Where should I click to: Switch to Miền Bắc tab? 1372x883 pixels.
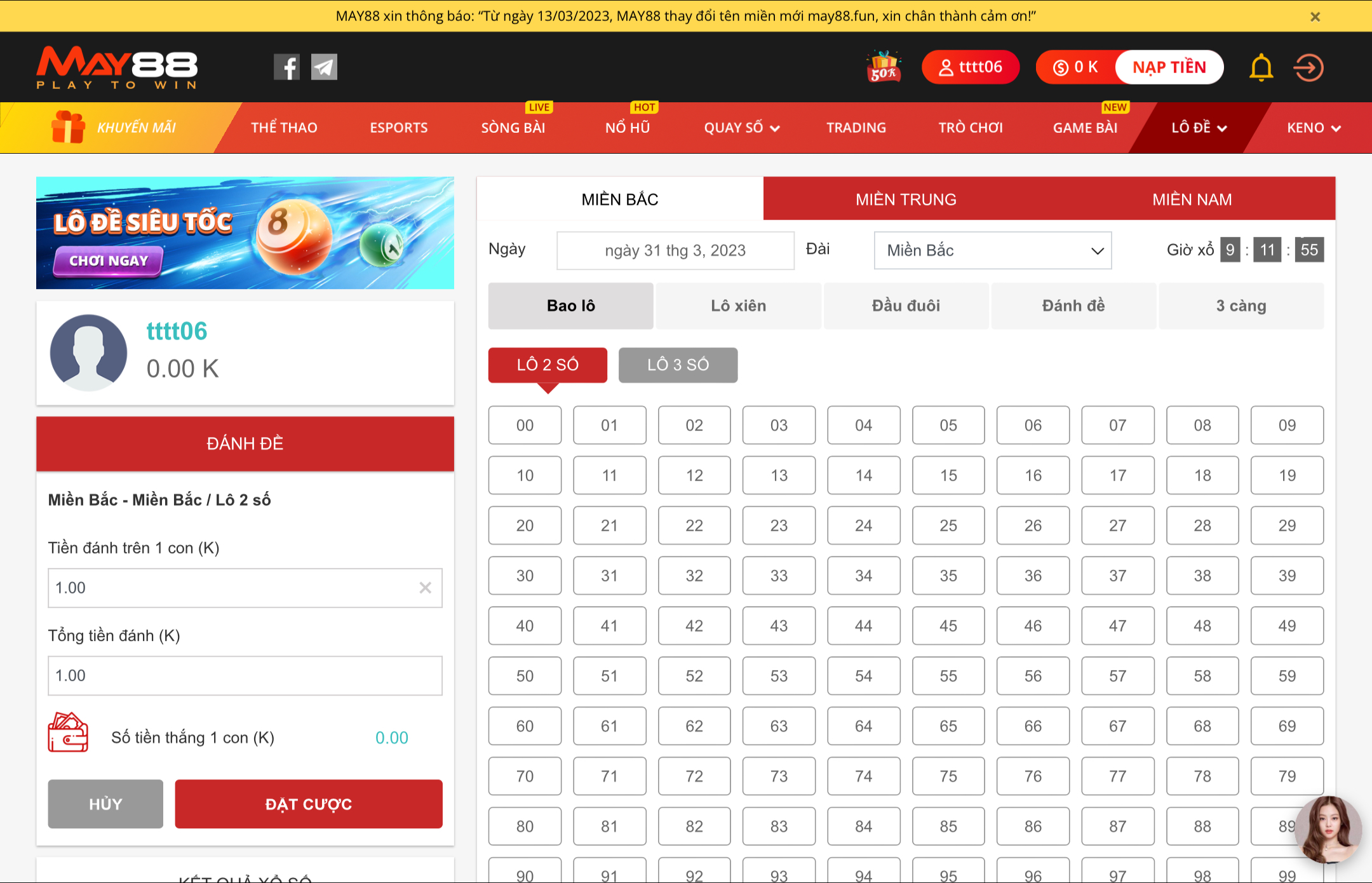[620, 199]
